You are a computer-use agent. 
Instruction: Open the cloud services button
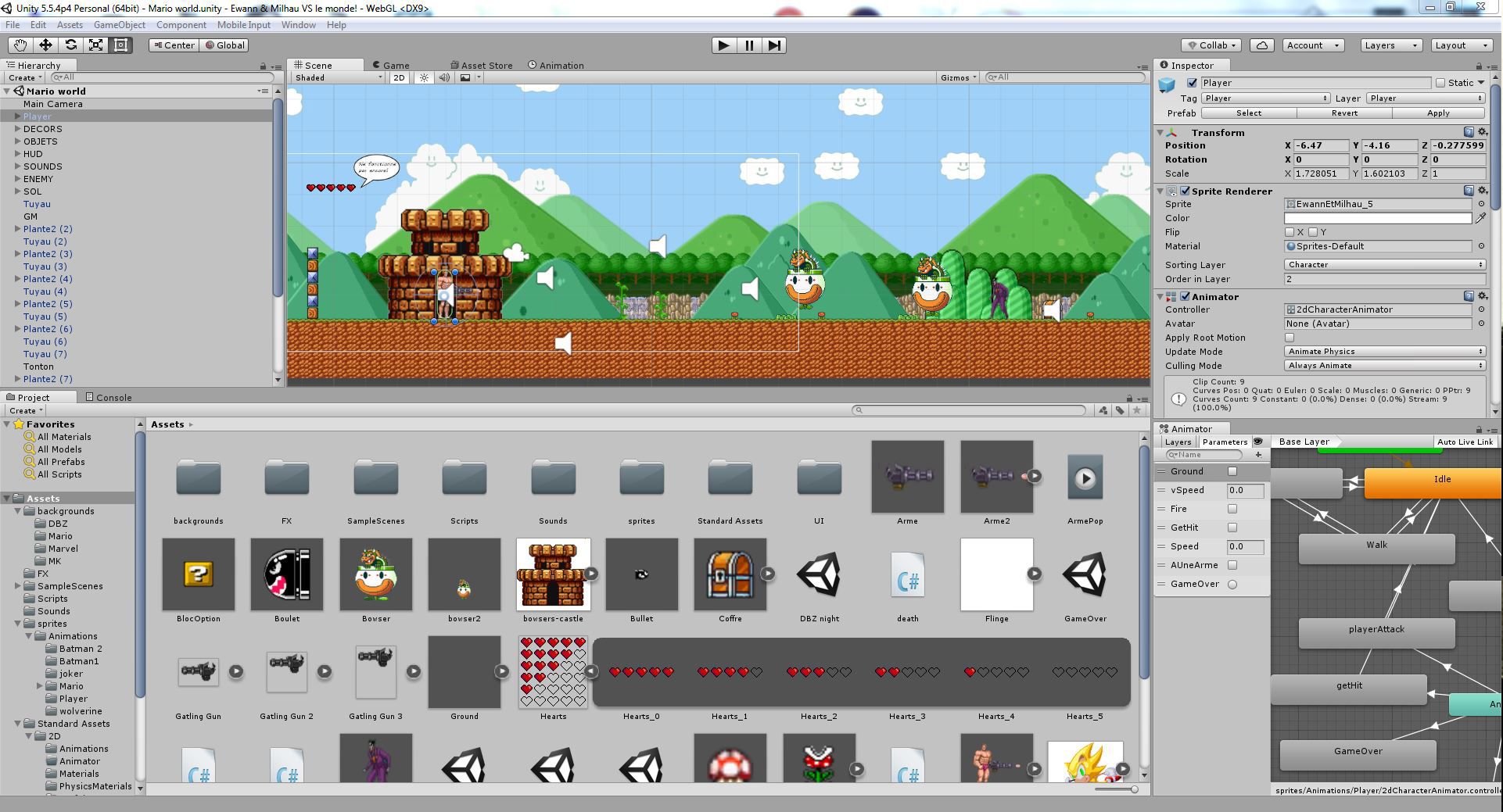pos(1261,45)
